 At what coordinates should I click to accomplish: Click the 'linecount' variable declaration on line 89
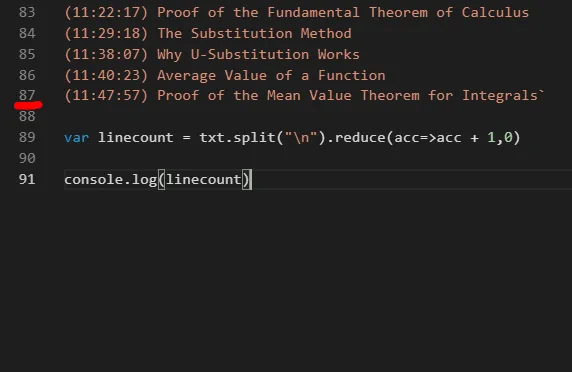coord(135,138)
